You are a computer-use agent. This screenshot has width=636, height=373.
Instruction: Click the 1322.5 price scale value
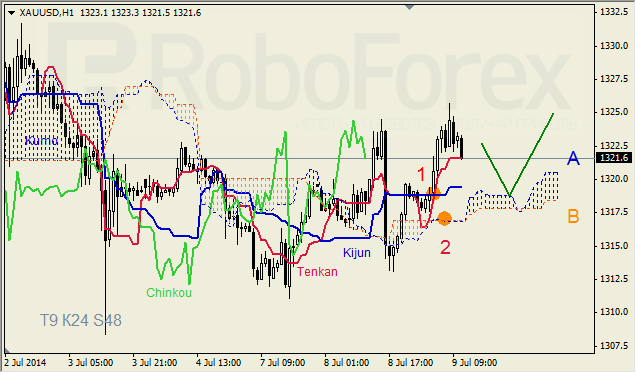[x=614, y=146]
